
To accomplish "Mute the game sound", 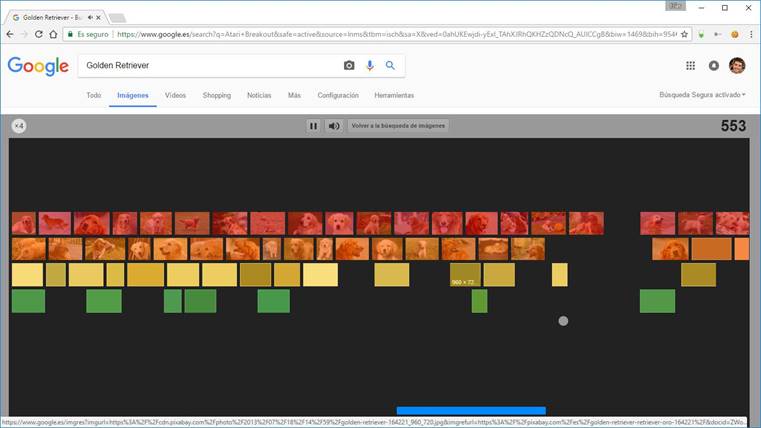I will [x=334, y=126].
